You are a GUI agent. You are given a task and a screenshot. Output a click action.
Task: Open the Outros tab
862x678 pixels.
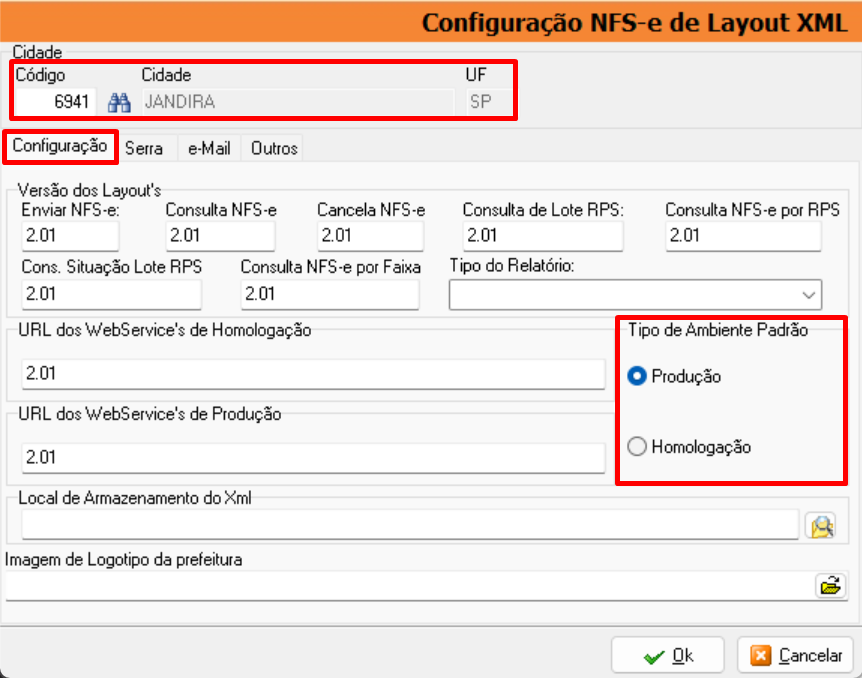(x=274, y=148)
